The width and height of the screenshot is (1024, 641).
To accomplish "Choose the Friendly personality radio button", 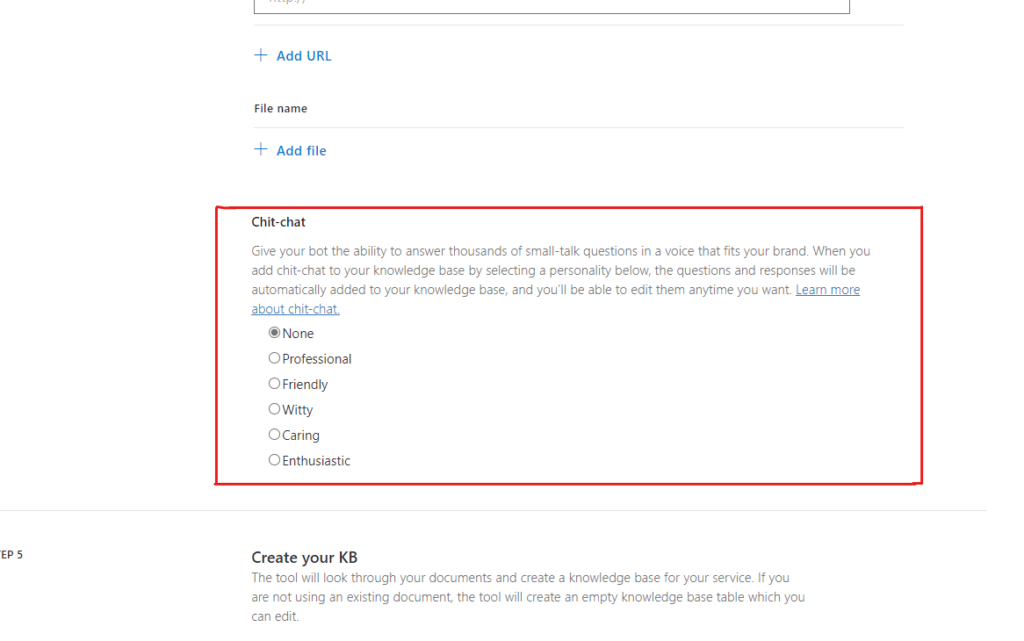I will [x=275, y=384].
